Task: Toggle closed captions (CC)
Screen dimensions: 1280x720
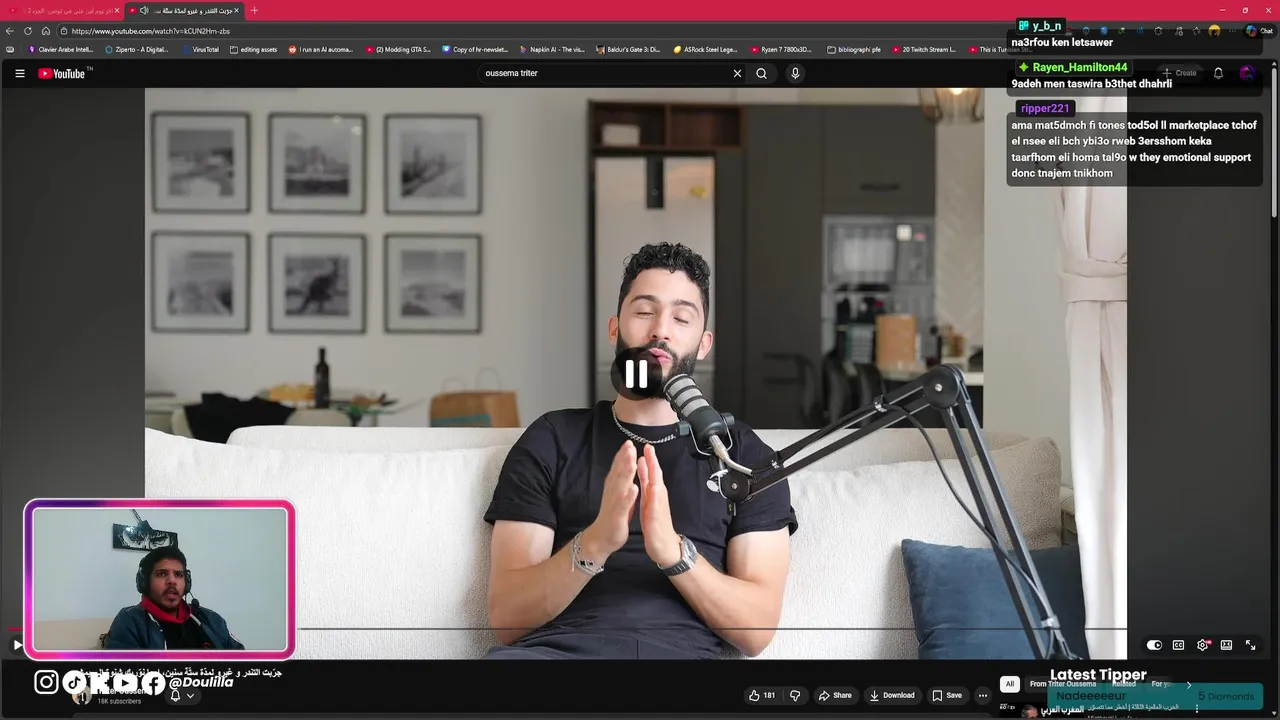Action: coord(1178,645)
